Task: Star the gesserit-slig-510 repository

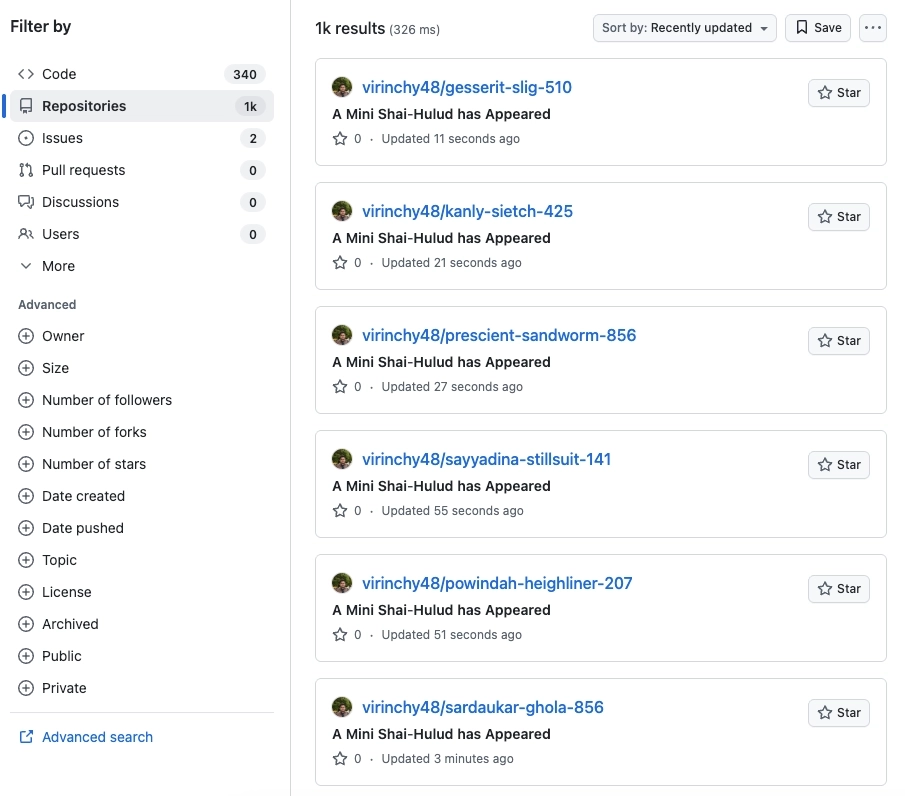Action: click(x=839, y=93)
